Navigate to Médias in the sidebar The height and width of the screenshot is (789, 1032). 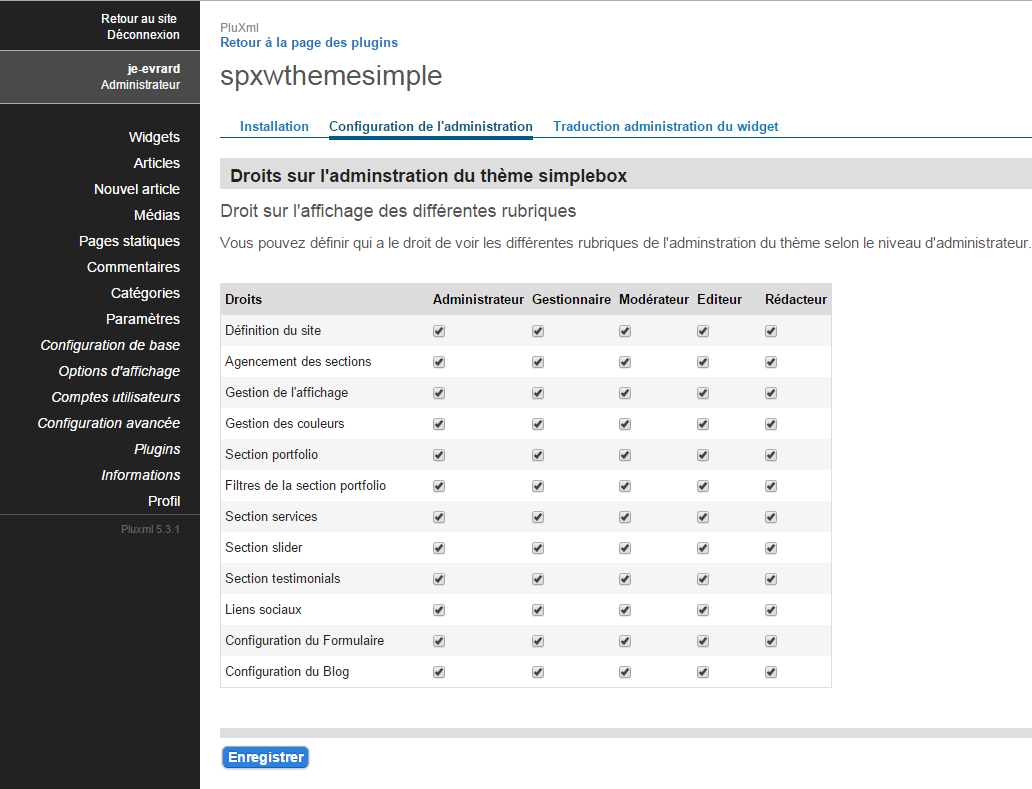(157, 215)
